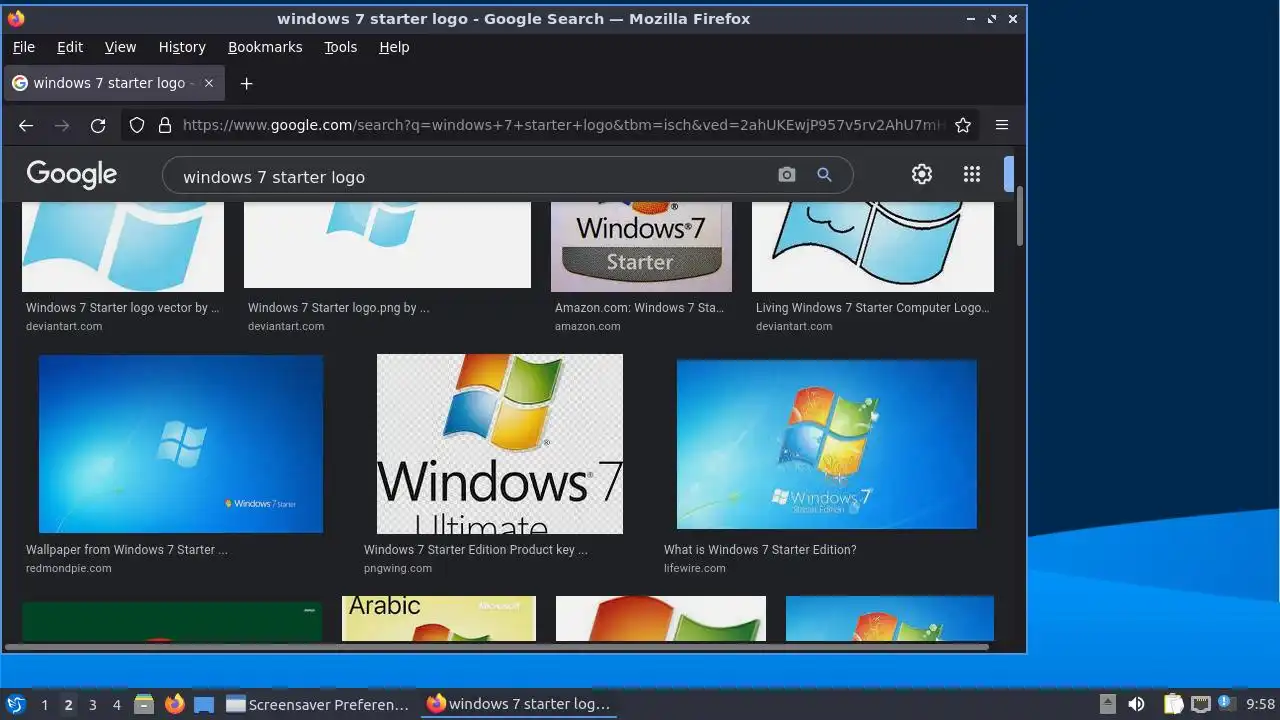Open the Google apps grid

972,174
